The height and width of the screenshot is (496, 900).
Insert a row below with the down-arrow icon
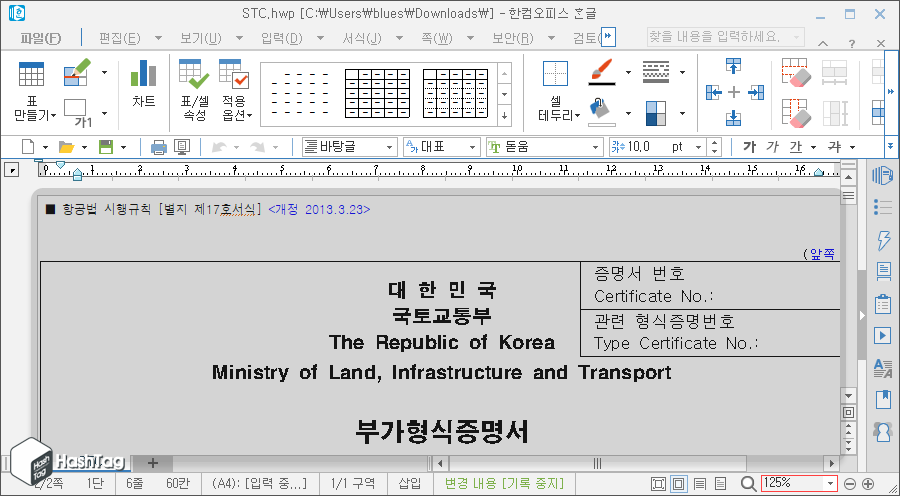734,118
